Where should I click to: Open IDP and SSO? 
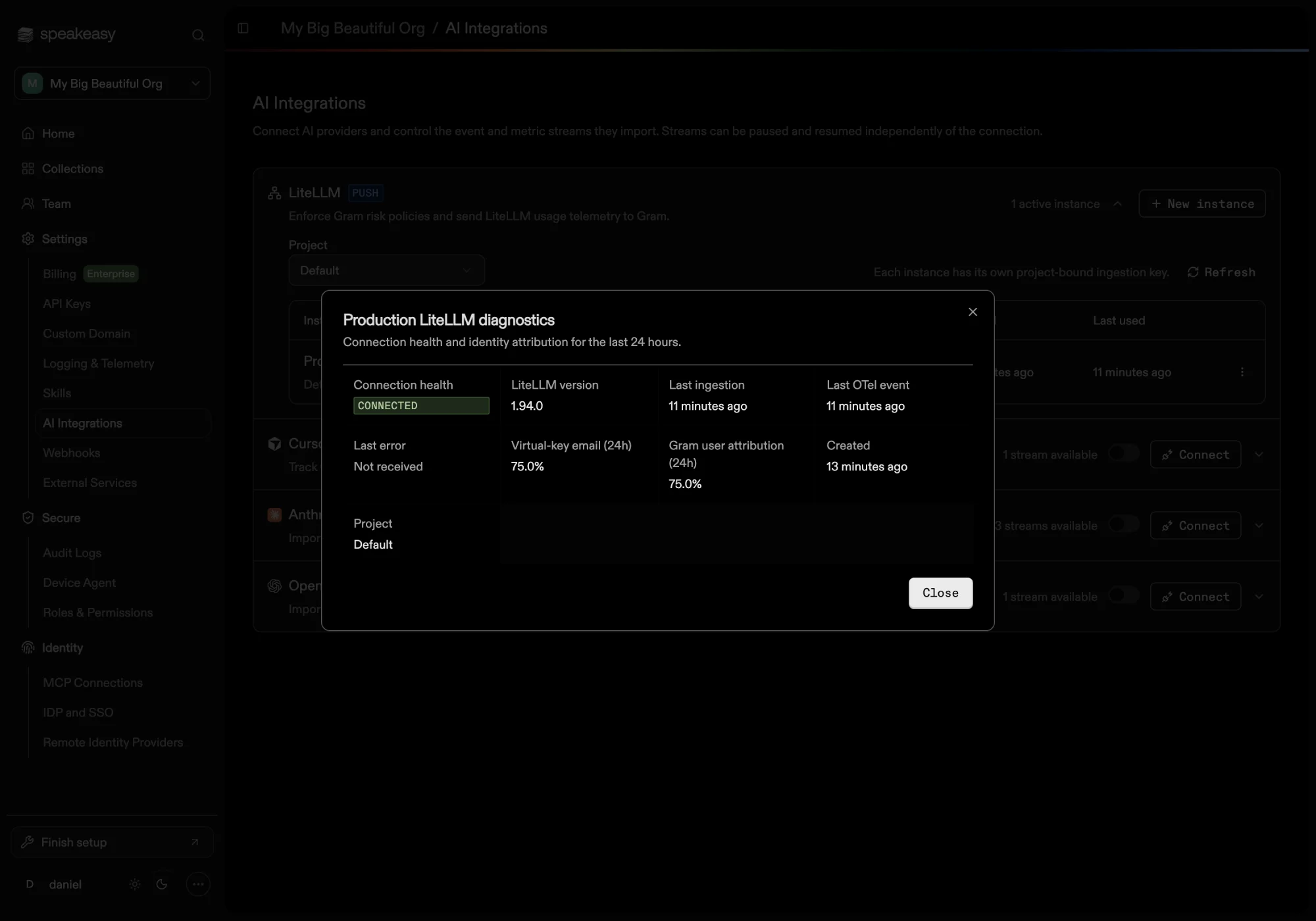click(x=78, y=712)
